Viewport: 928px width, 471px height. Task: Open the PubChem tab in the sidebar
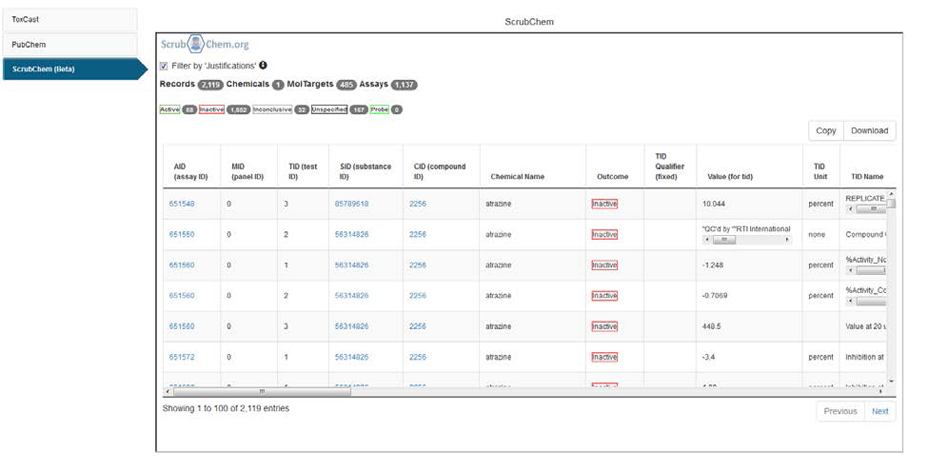[x=70, y=44]
